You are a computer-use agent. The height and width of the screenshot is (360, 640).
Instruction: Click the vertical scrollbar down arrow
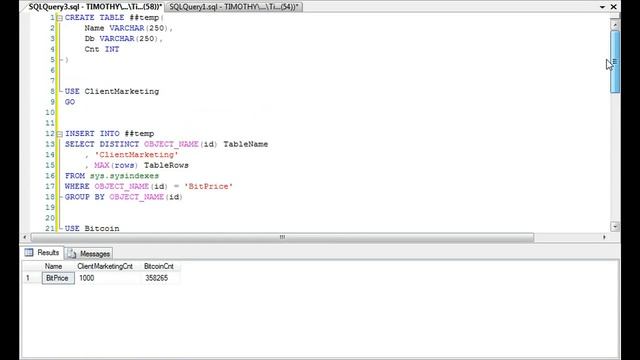tap(615, 226)
